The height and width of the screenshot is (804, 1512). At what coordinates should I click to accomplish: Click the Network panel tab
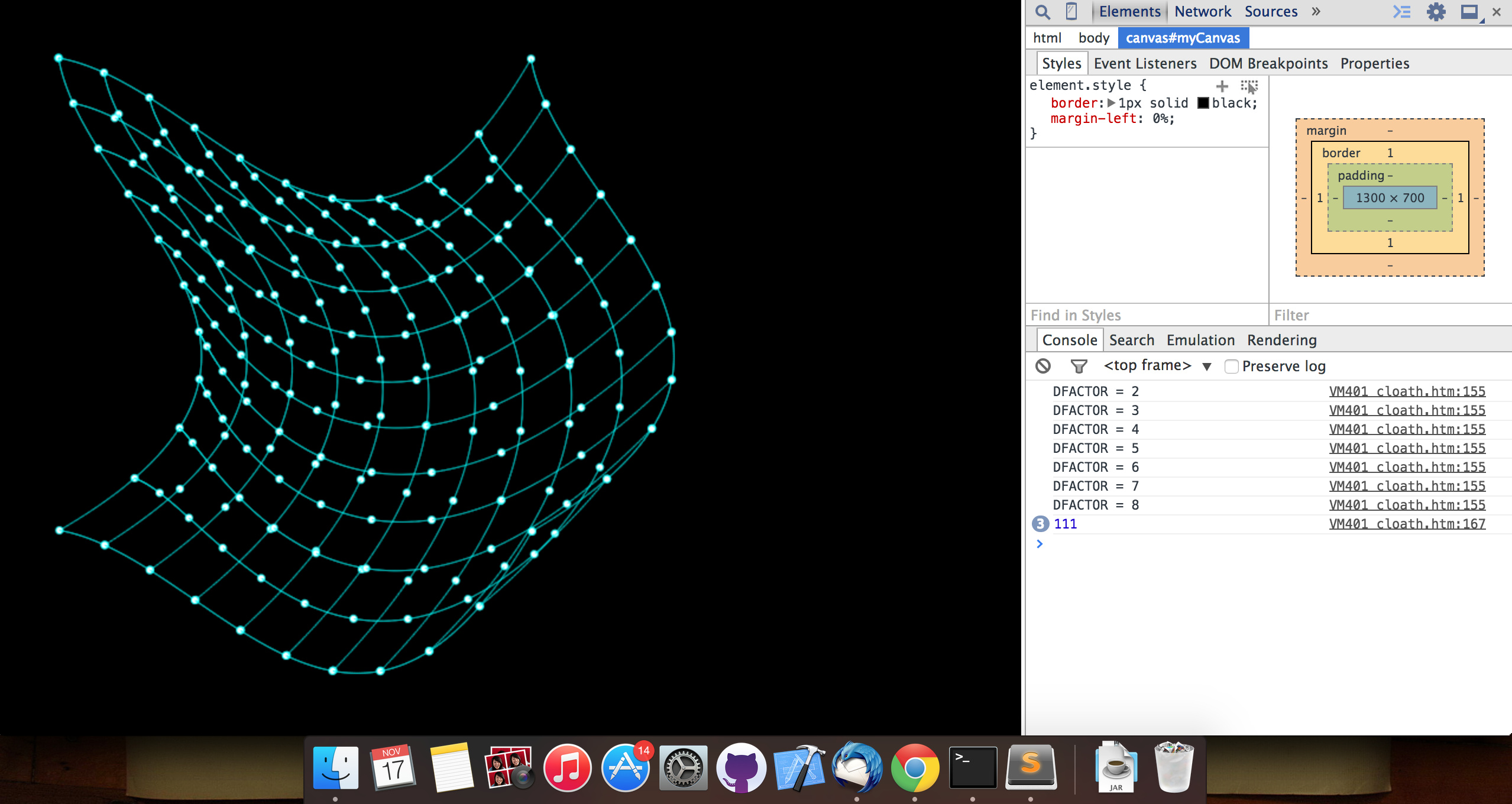[x=1202, y=12]
